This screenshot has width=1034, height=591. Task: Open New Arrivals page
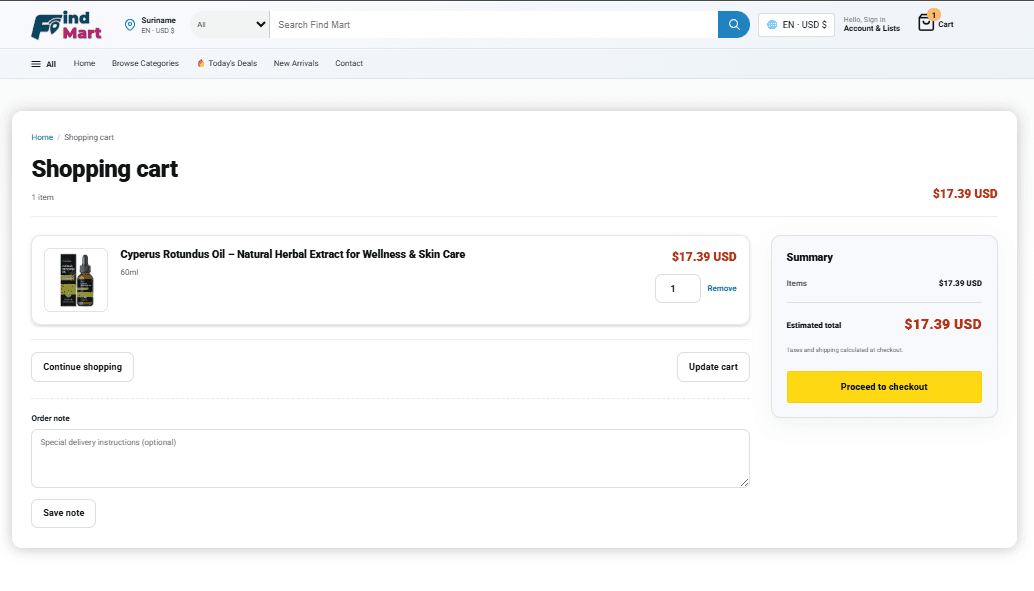pos(296,63)
